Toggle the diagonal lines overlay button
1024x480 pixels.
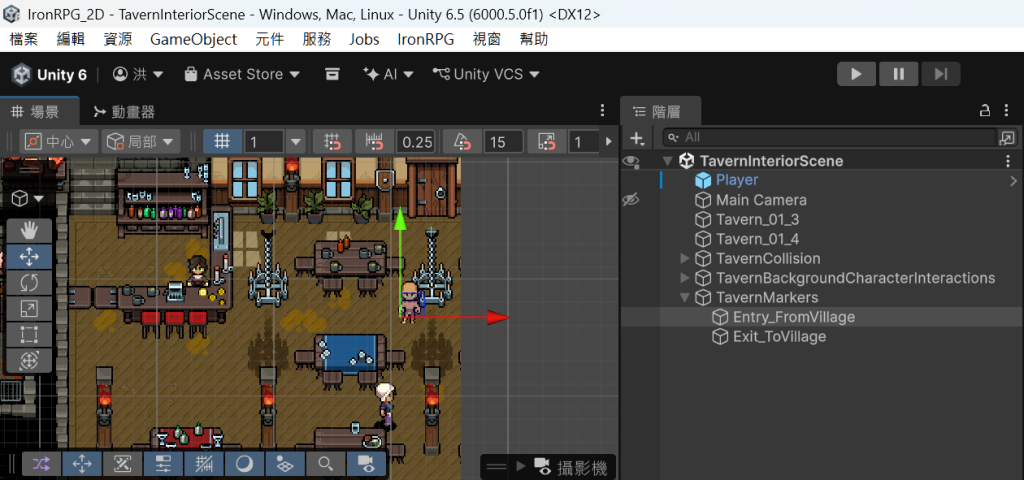click(x=203, y=464)
